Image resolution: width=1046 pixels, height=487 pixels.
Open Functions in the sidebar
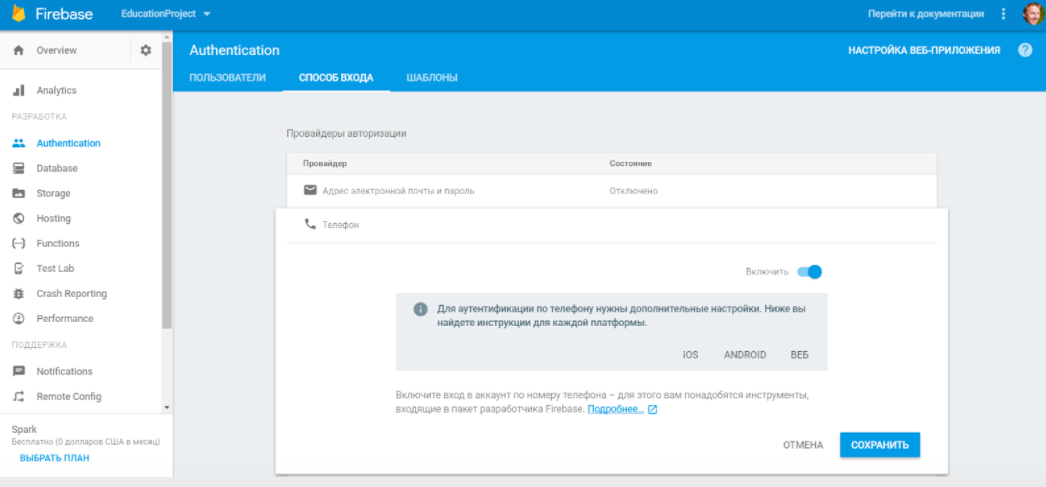tap(58, 244)
